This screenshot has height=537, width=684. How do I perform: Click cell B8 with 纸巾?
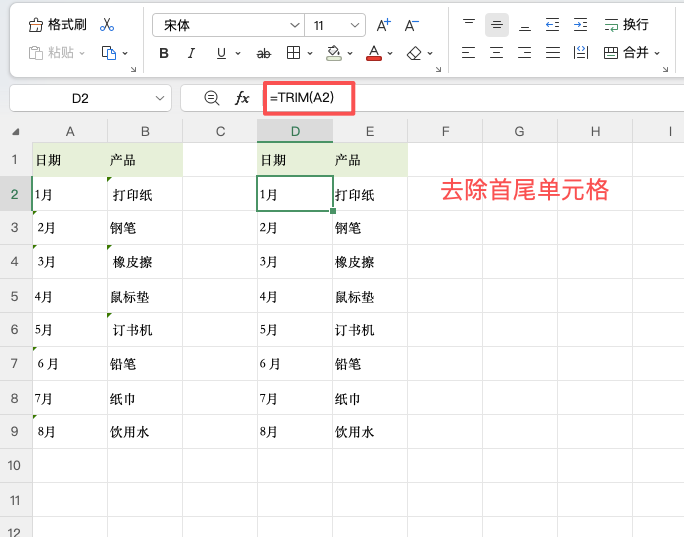pyautogui.click(x=145, y=398)
